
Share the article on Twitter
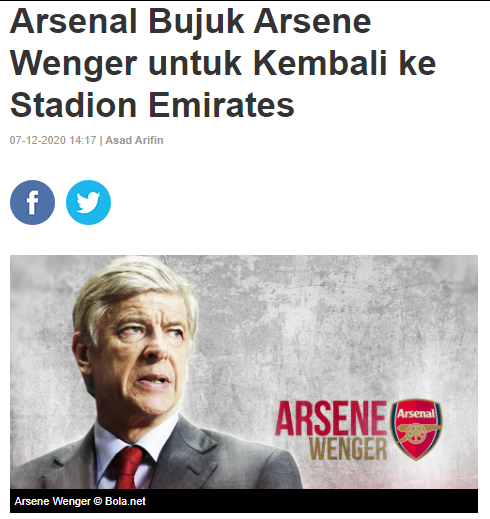[88, 202]
